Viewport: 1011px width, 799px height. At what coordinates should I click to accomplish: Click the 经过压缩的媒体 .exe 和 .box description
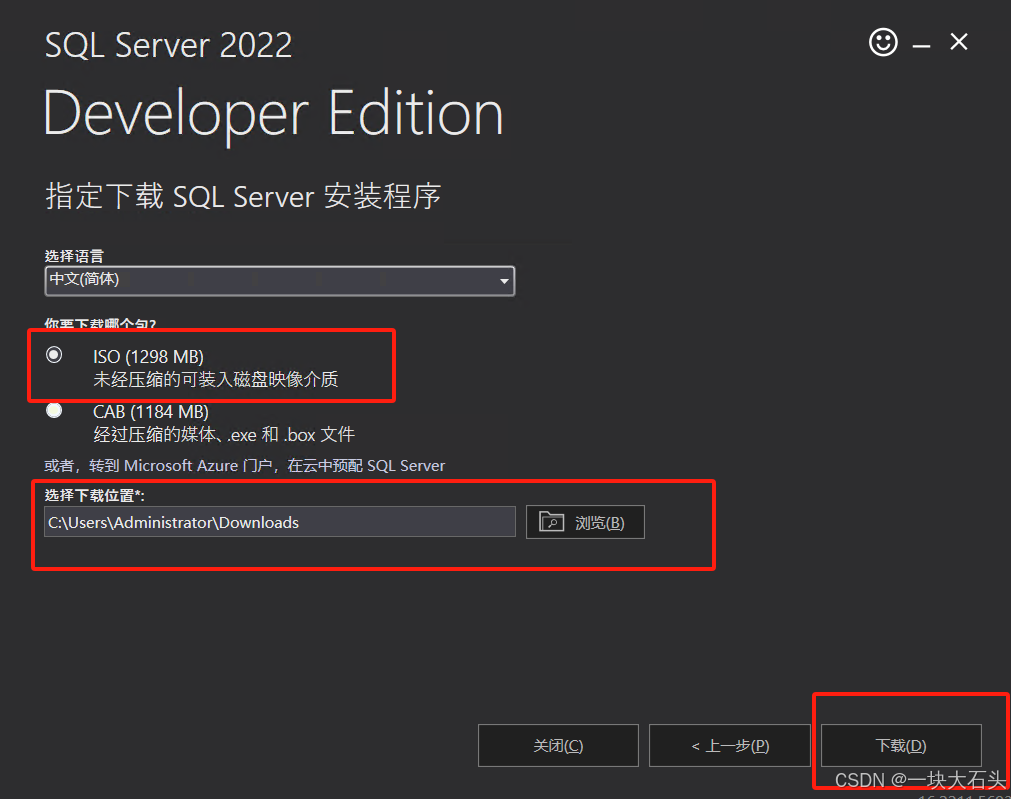click(x=224, y=435)
